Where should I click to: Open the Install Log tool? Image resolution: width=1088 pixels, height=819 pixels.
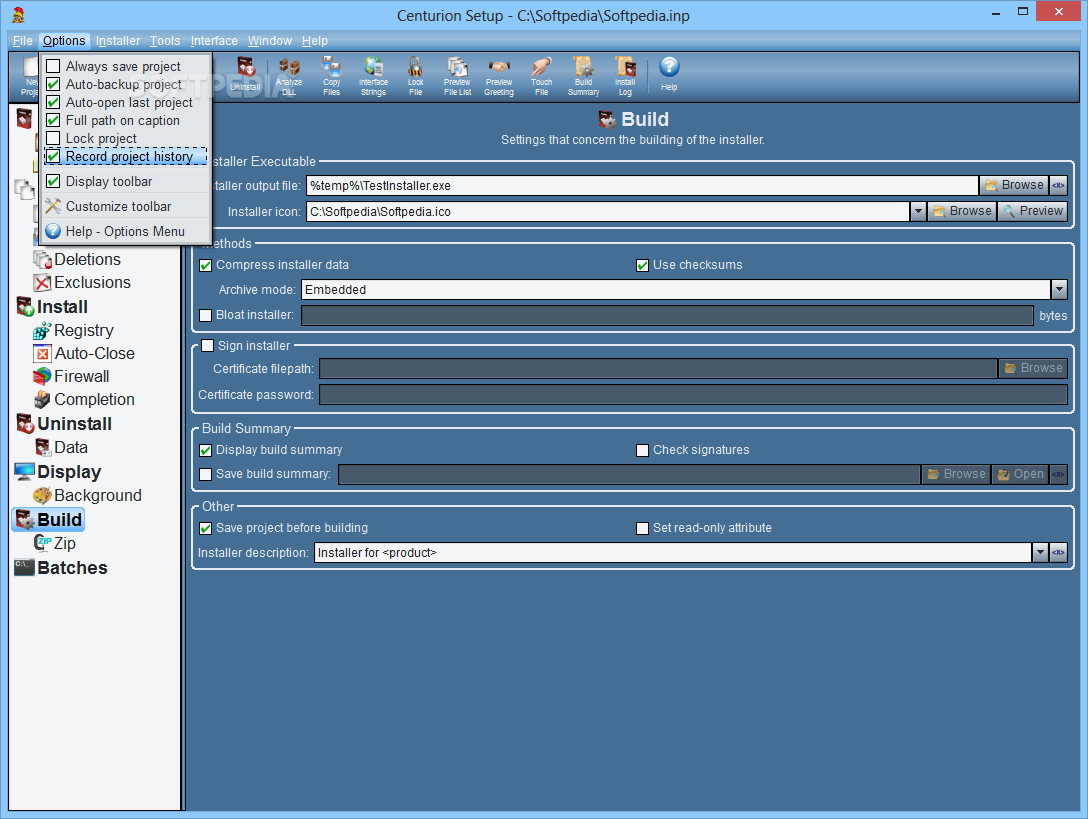point(625,76)
